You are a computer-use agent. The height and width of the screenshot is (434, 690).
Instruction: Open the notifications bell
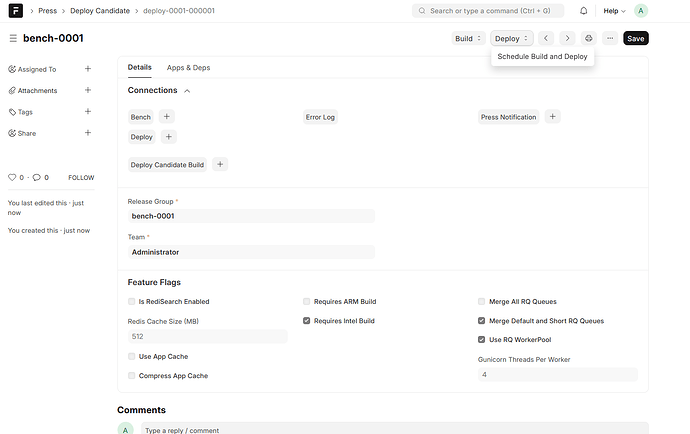584,11
